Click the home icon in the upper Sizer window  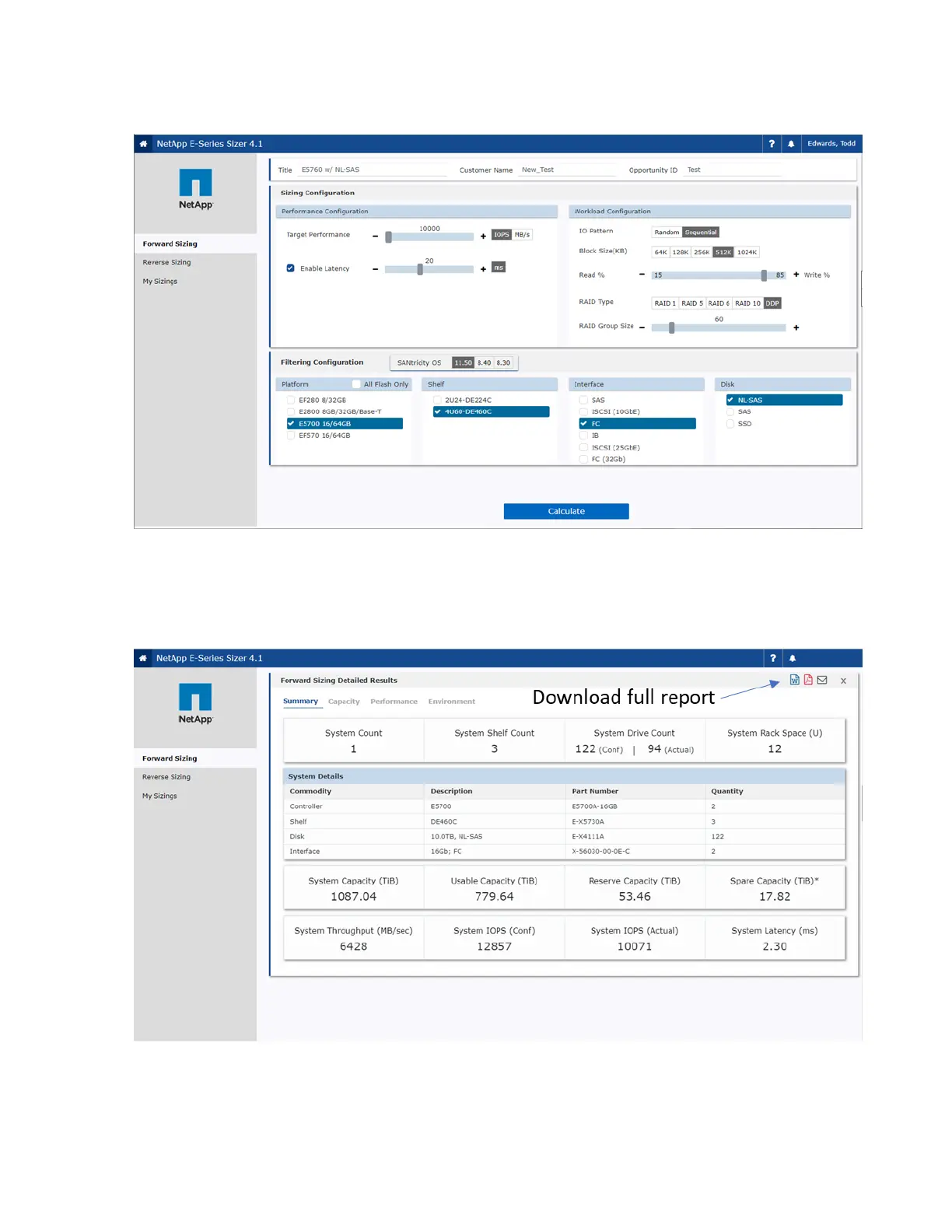(x=143, y=144)
